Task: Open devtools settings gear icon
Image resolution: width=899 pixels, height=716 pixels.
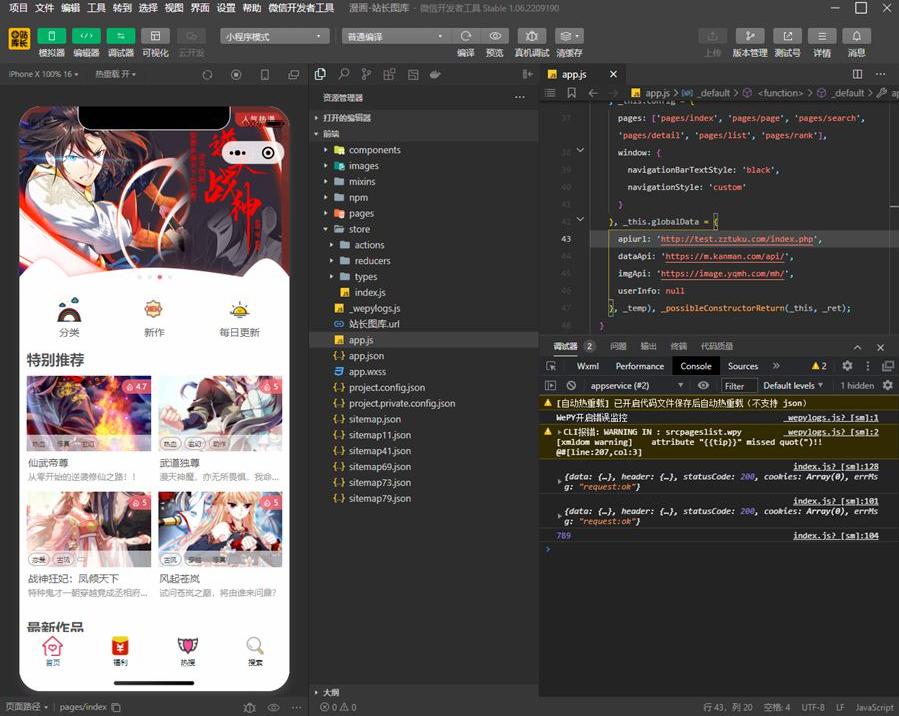Action: (847, 366)
